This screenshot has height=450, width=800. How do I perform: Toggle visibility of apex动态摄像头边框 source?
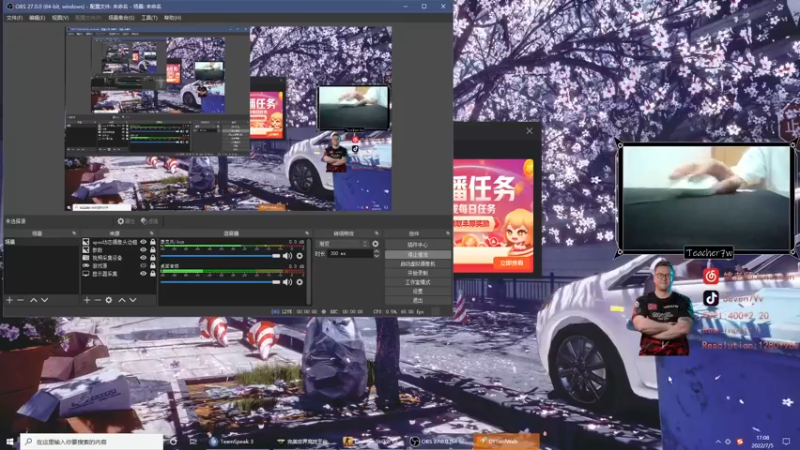(x=143, y=242)
